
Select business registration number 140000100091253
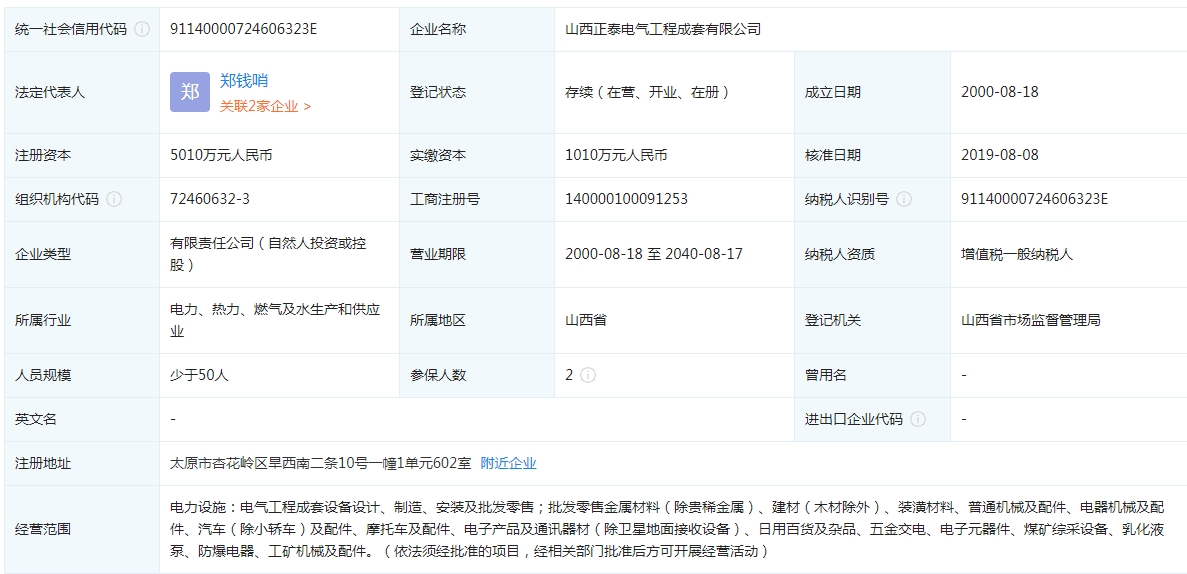[x=626, y=199]
